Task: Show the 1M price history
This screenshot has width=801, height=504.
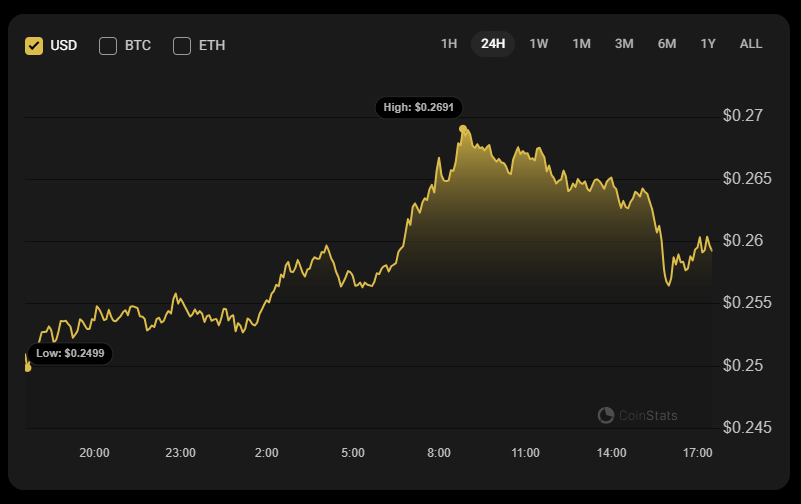Action: [x=581, y=44]
